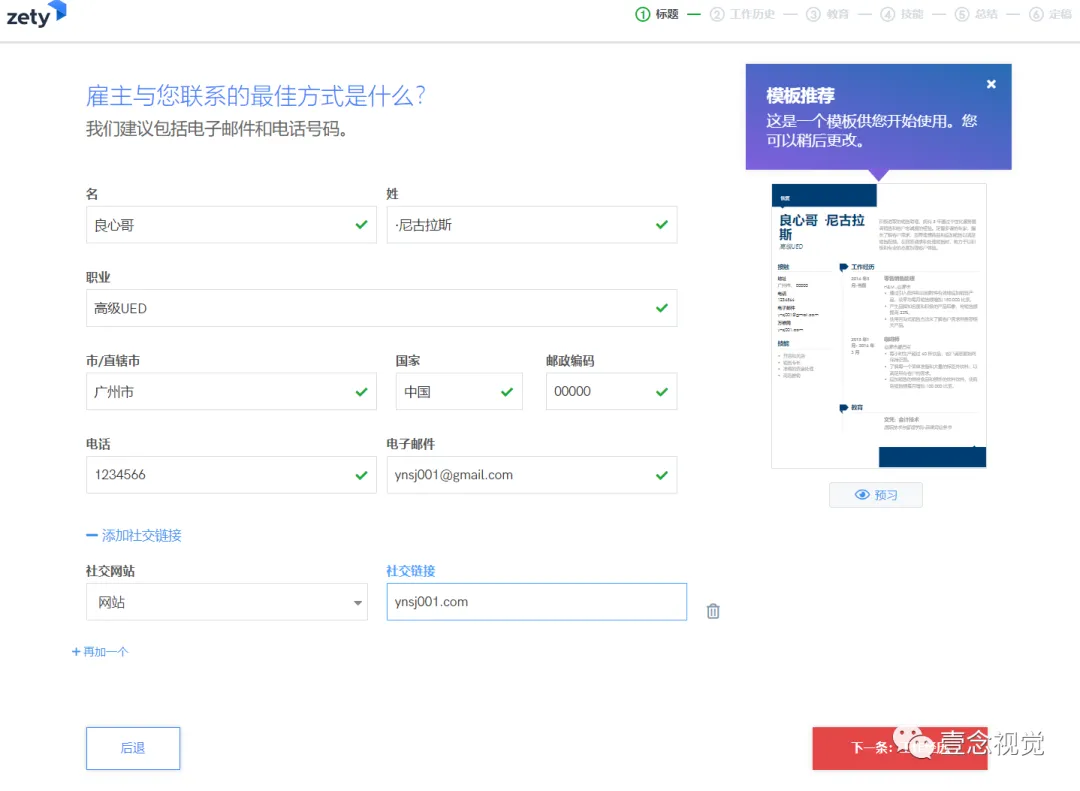1080x791 pixels.
Task: Select step 2 工作历史 in progress bar
Action: click(x=742, y=14)
